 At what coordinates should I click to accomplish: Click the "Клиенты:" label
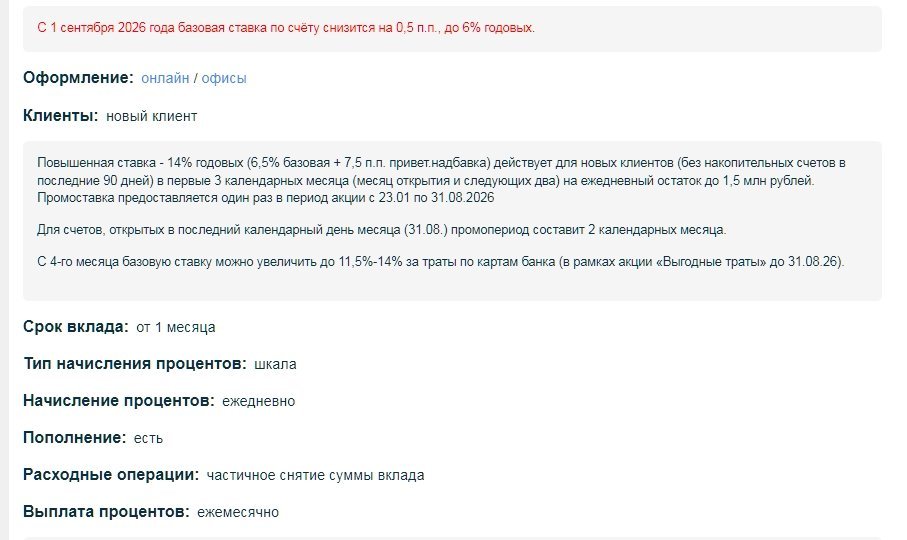[x=61, y=116]
